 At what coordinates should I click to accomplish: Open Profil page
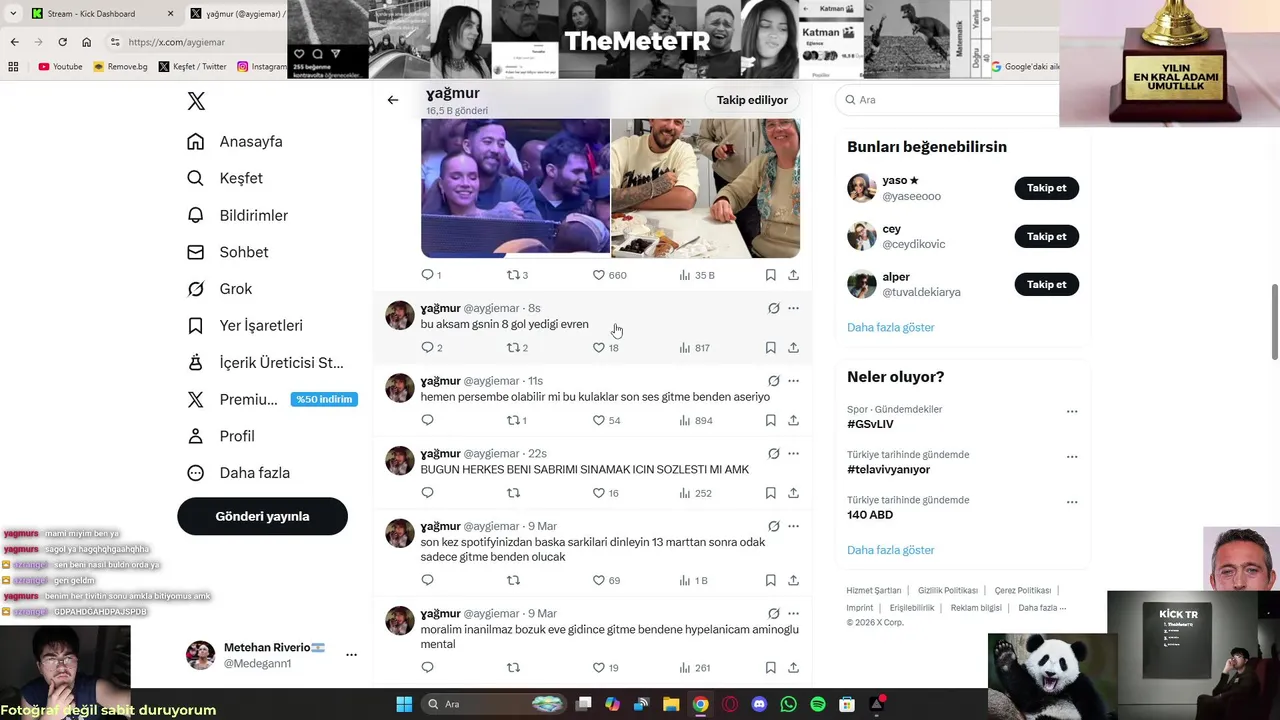[x=221, y=436]
